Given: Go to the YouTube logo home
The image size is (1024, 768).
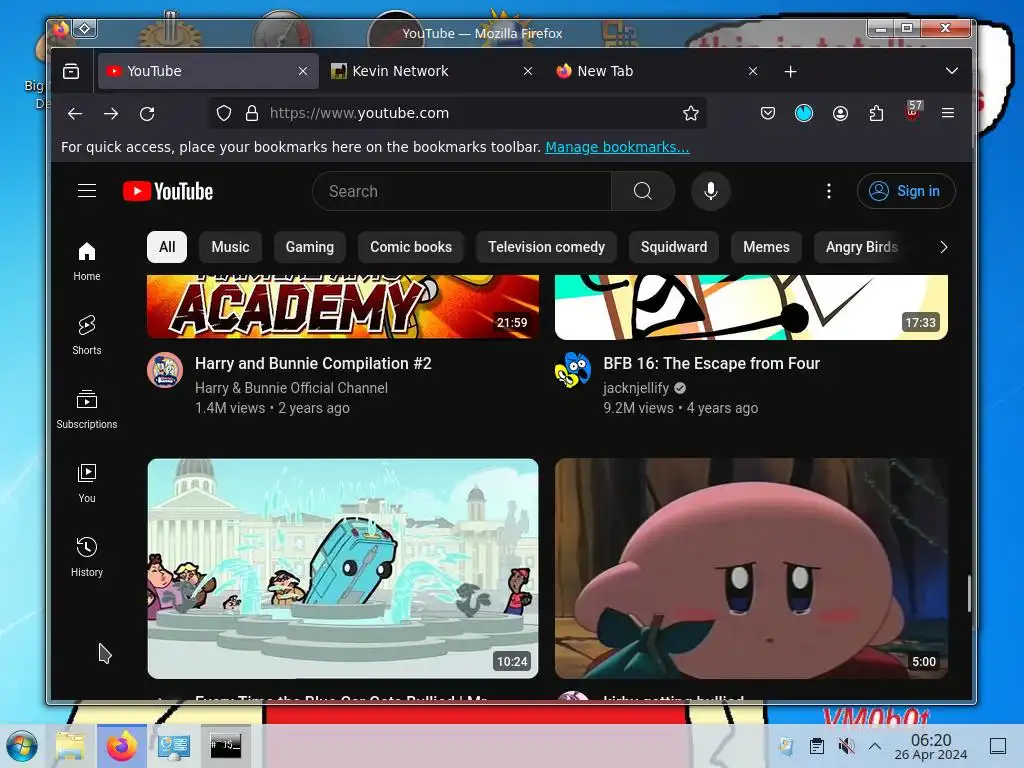Looking at the screenshot, I should [x=168, y=191].
